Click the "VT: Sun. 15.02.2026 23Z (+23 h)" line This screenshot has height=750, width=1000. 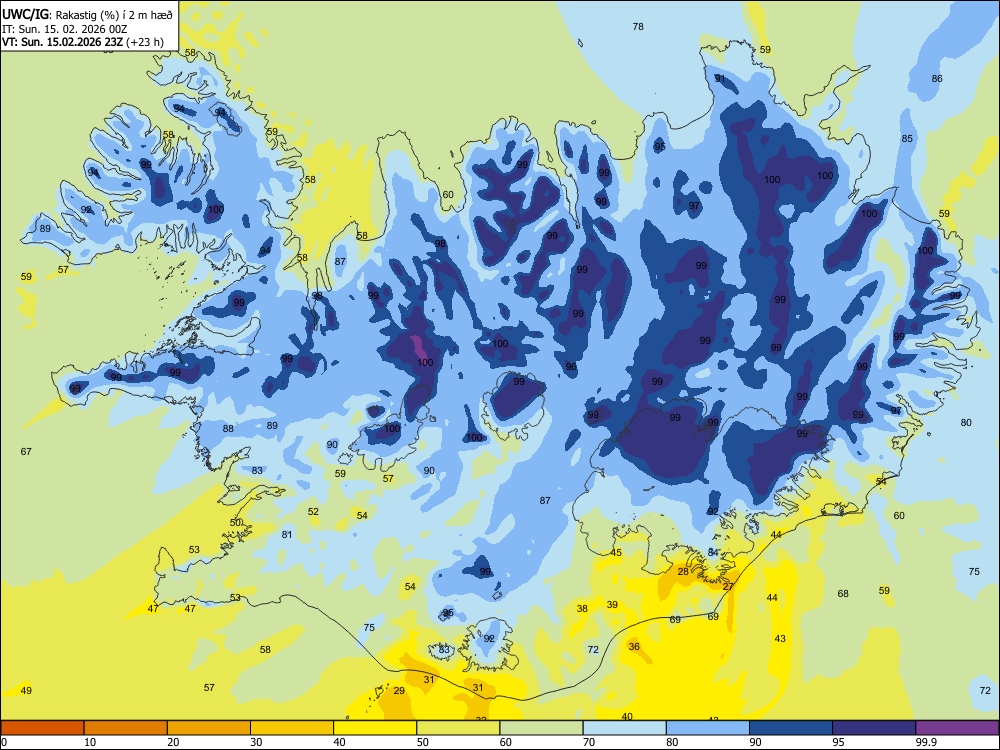pyautogui.click(x=83, y=42)
